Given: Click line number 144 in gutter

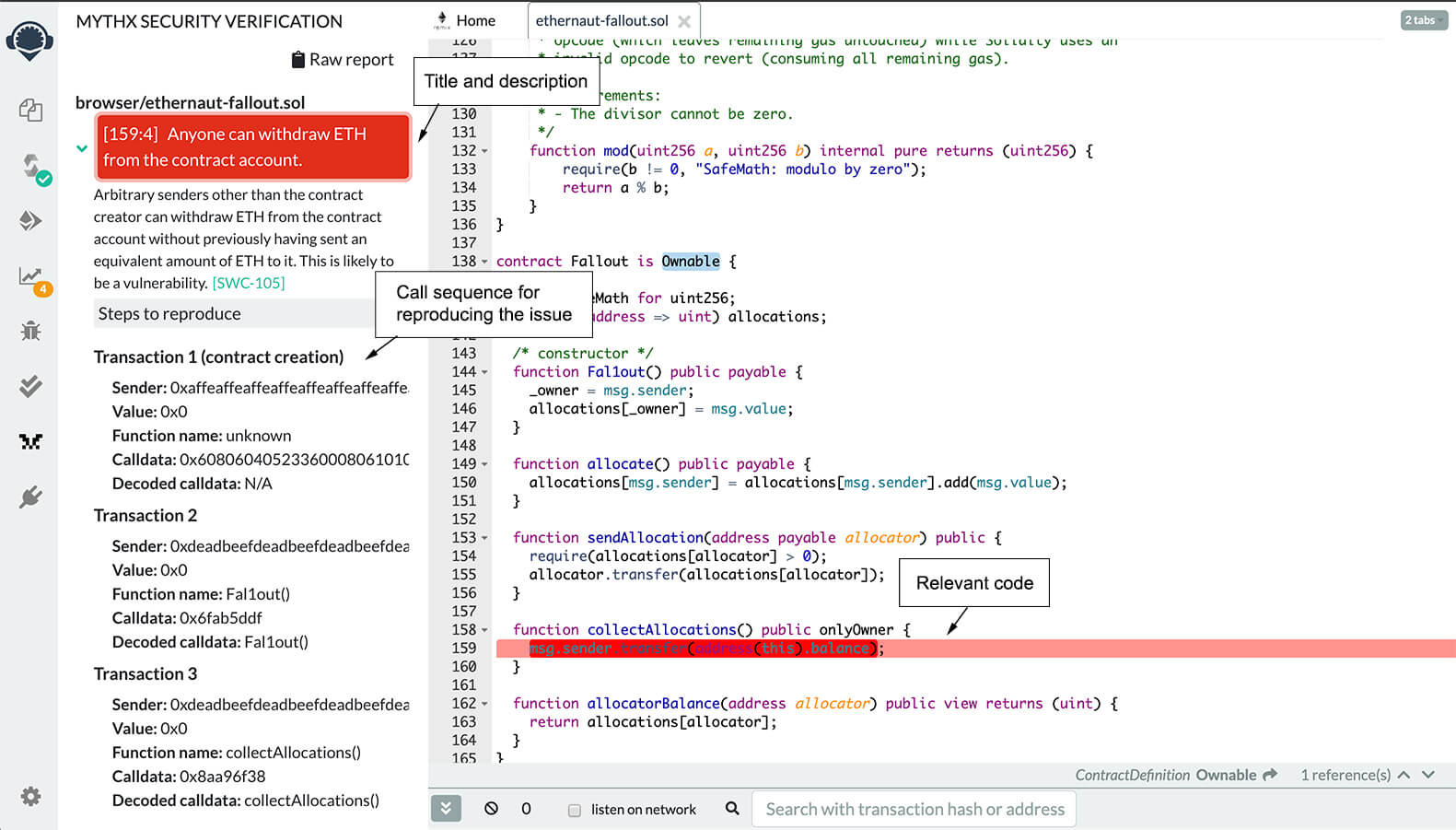Looking at the screenshot, I should (x=464, y=372).
